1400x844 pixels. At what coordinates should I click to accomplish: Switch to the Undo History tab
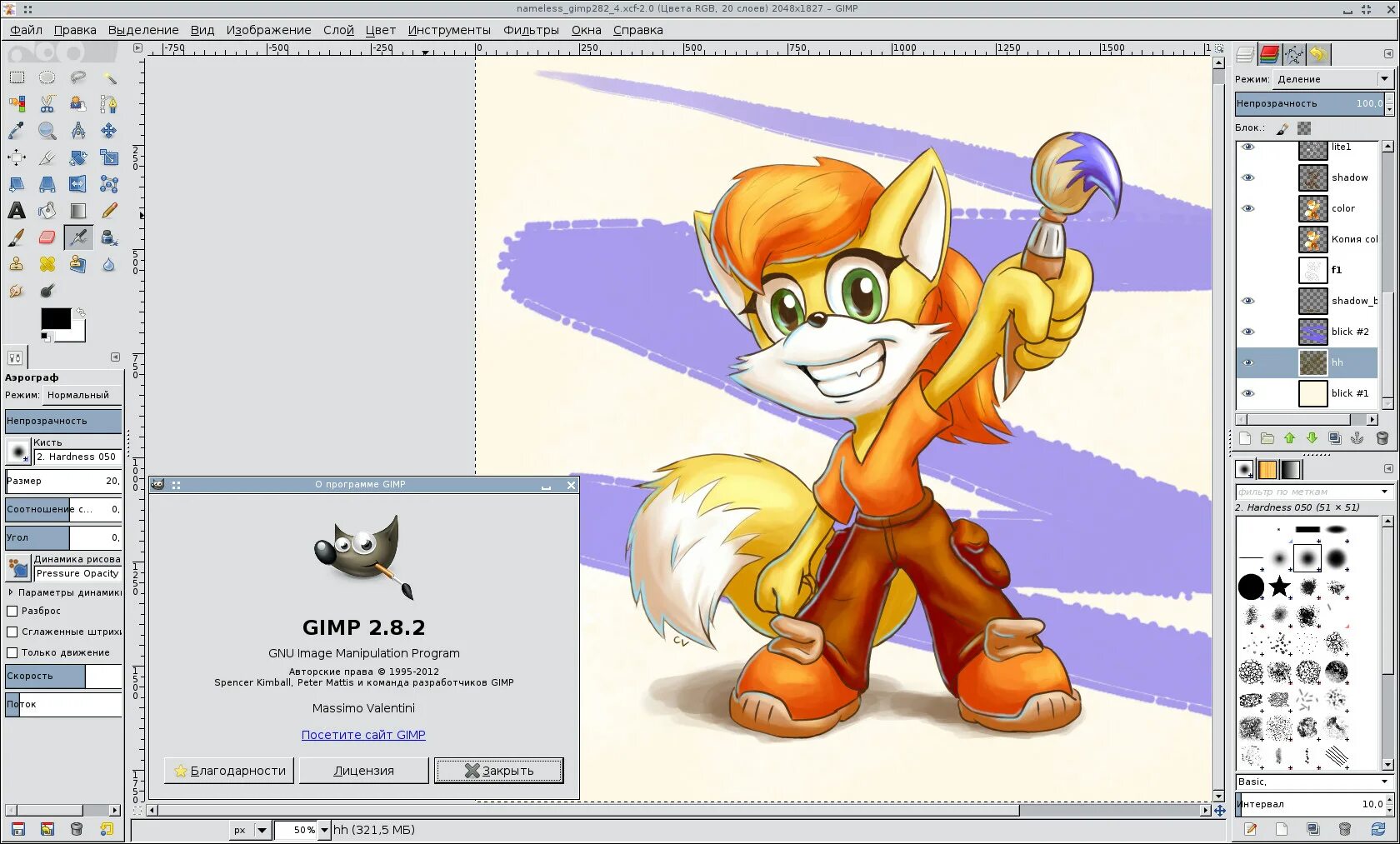point(1318,55)
